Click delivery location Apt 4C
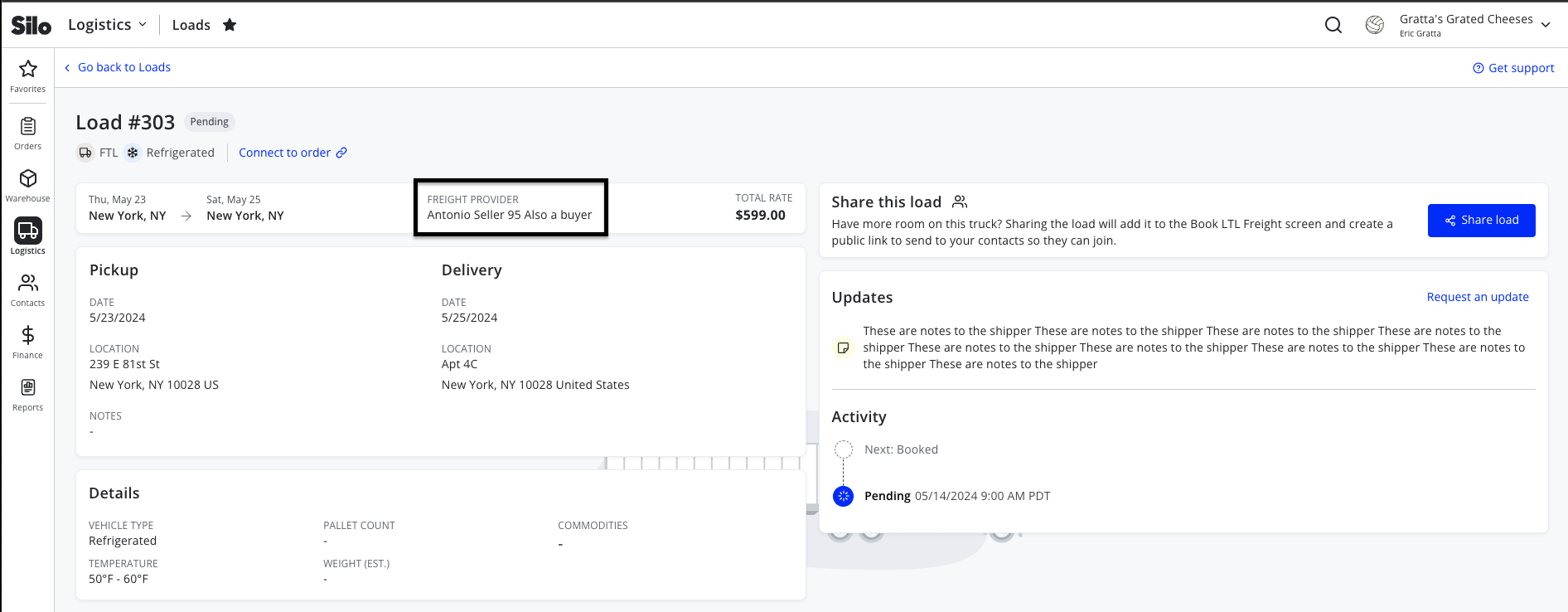Viewport: 1568px width, 612px height. pos(459,364)
